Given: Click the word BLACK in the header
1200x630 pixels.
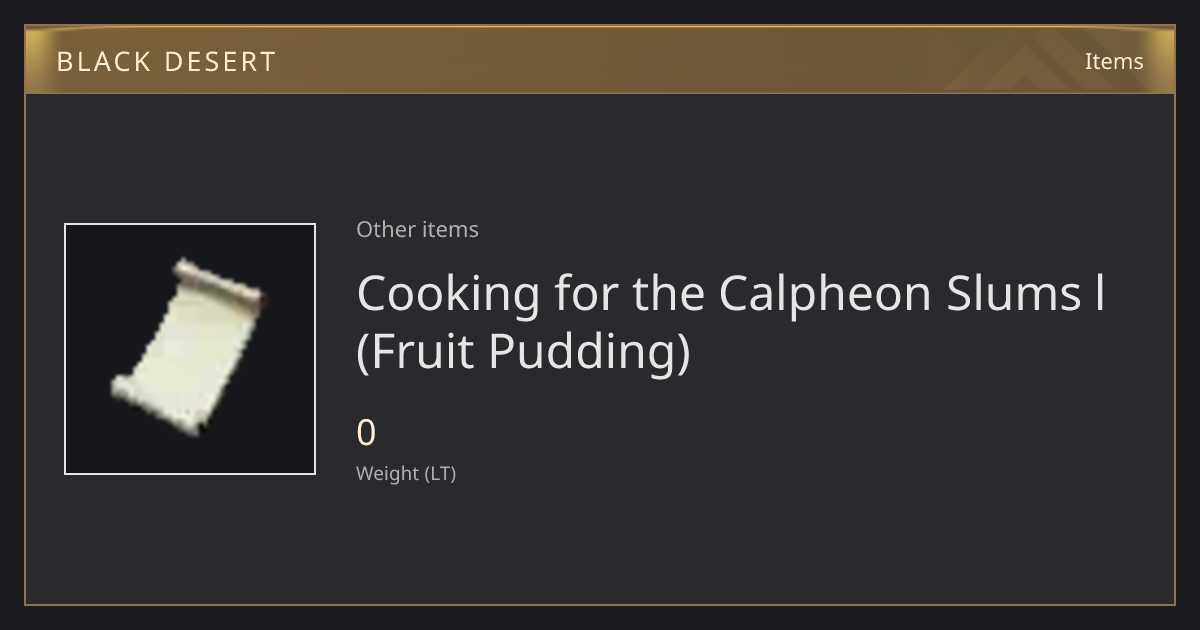Looking at the screenshot, I should (102, 62).
